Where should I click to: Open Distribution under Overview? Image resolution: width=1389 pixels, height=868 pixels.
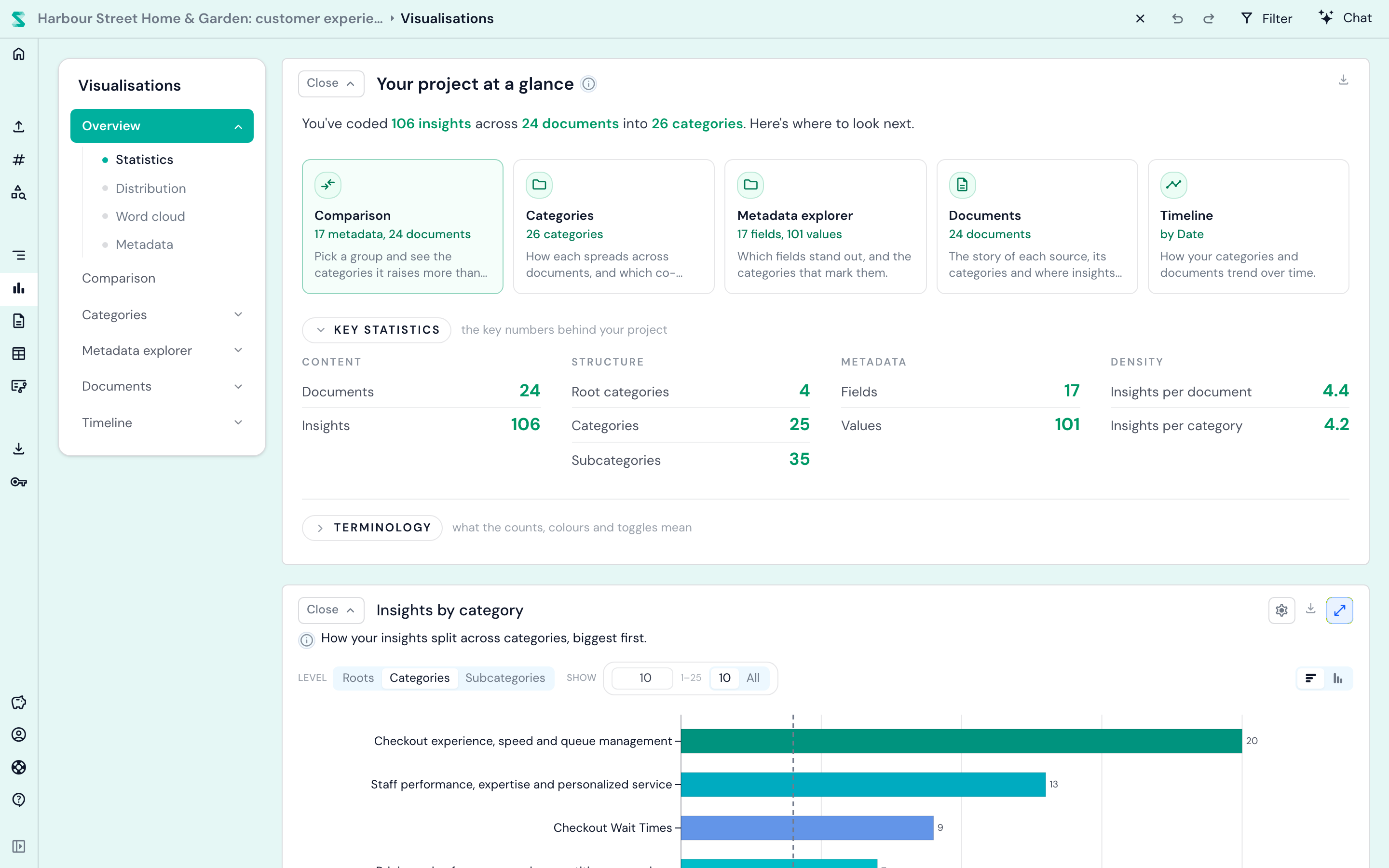(150, 188)
